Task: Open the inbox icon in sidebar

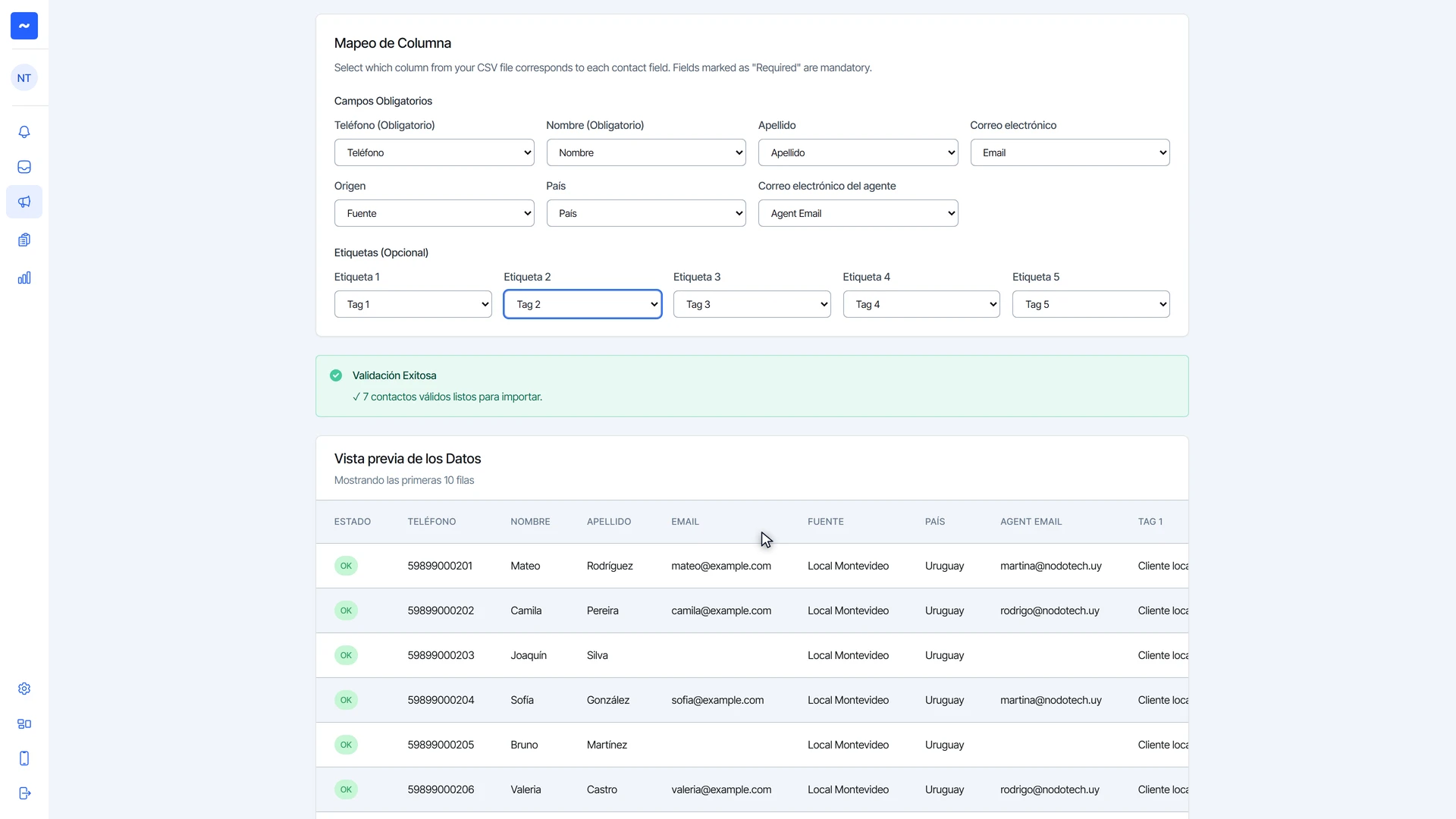Action: pyautogui.click(x=24, y=167)
